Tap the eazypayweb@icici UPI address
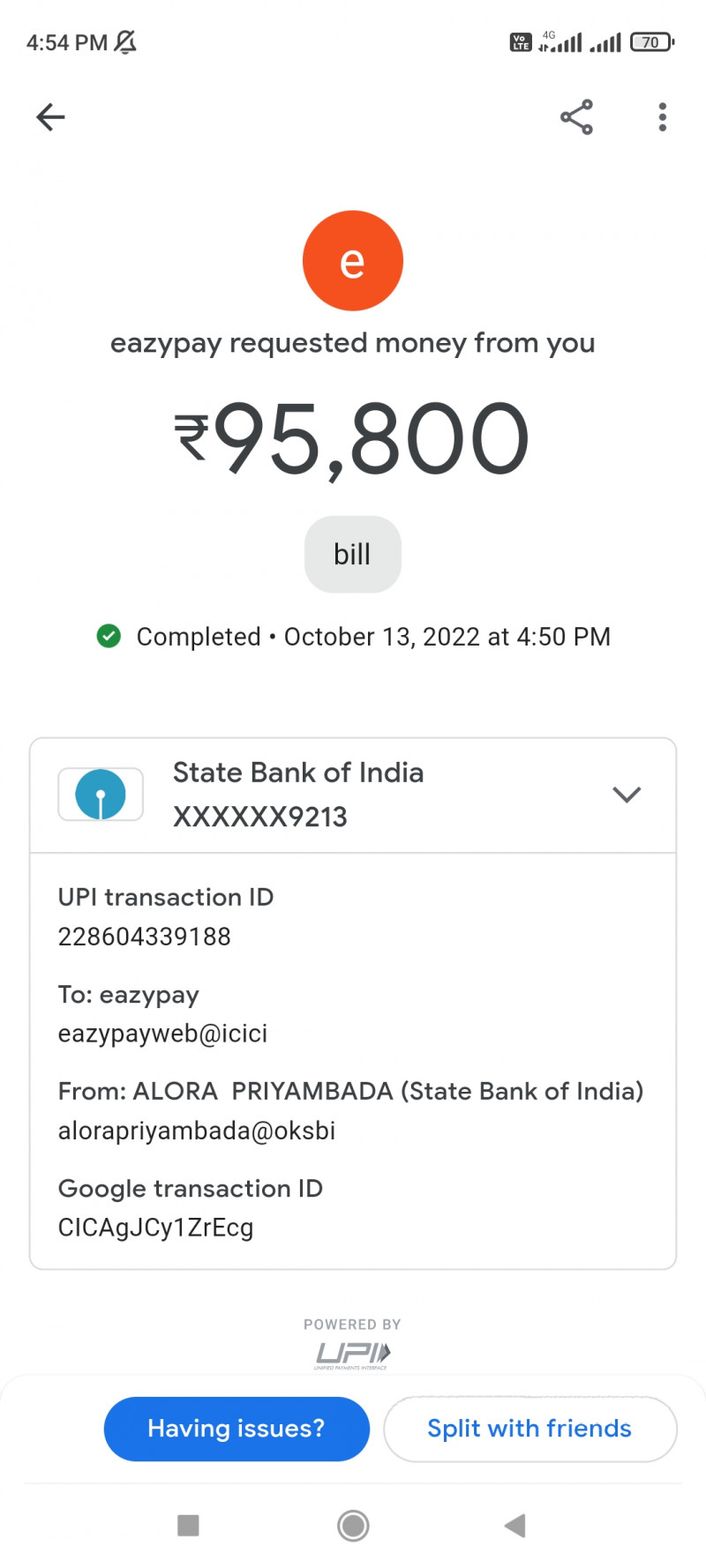This screenshot has height=1568, width=706. (x=163, y=1034)
